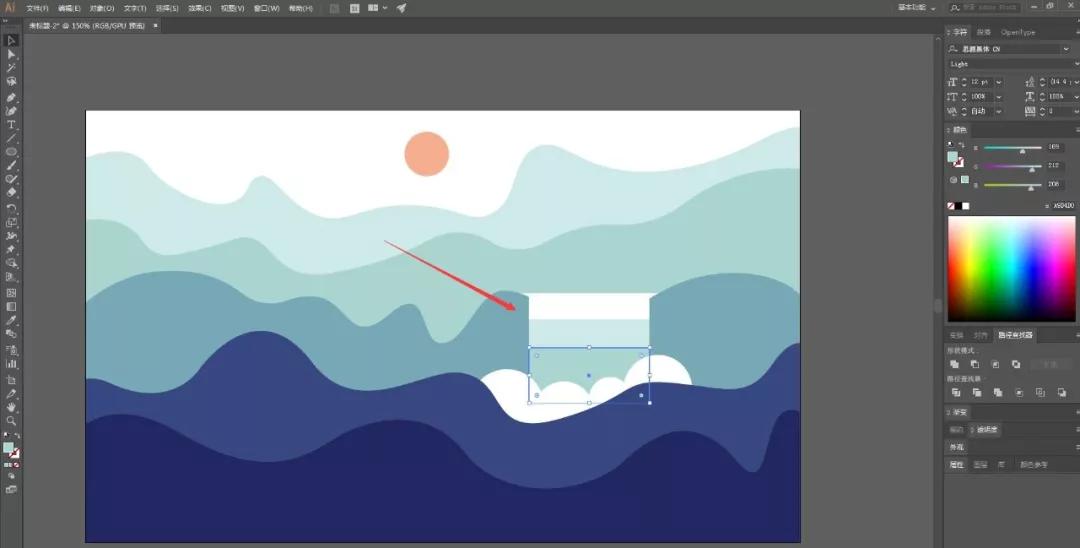Select the Pen tool
The image size is (1080, 548).
tap(11, 97)
